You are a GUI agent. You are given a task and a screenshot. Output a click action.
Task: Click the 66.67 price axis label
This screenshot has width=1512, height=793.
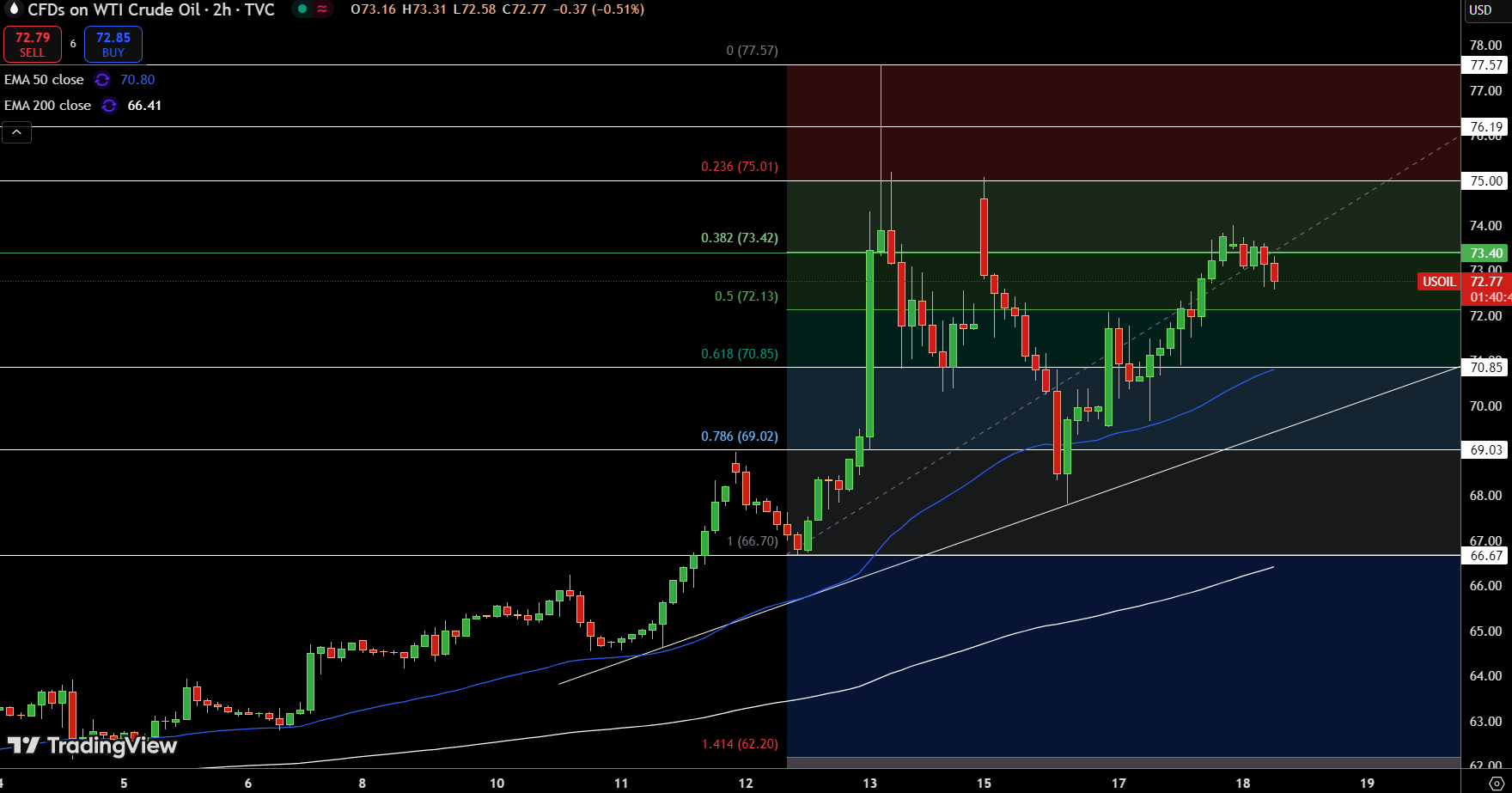point(1486,556)
